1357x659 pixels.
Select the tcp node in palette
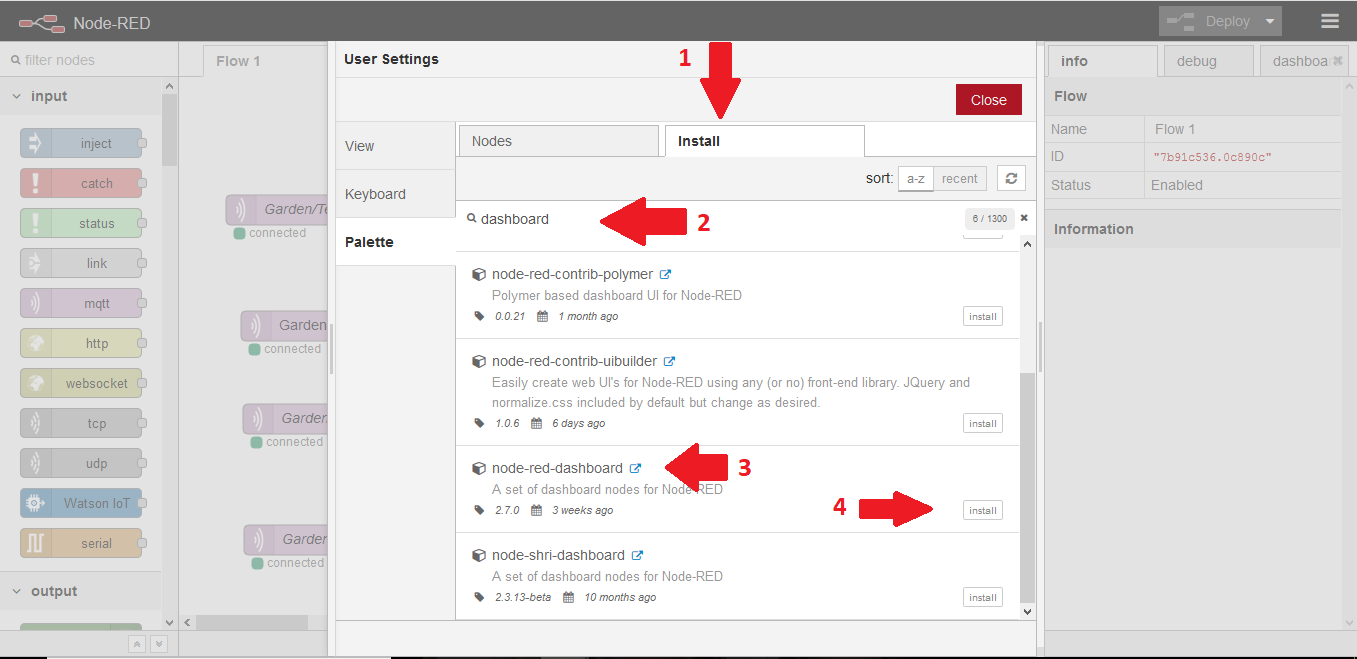pyautogui.click(x=81, y=423)
